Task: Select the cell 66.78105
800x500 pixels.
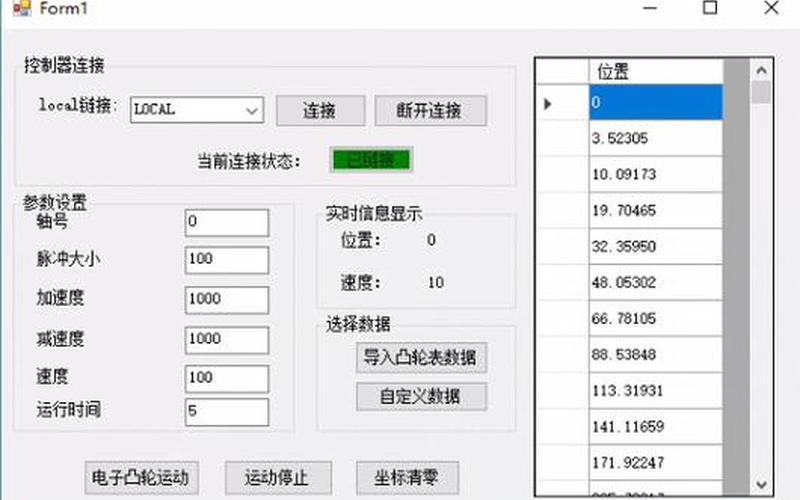Action: tap(656, 319)
